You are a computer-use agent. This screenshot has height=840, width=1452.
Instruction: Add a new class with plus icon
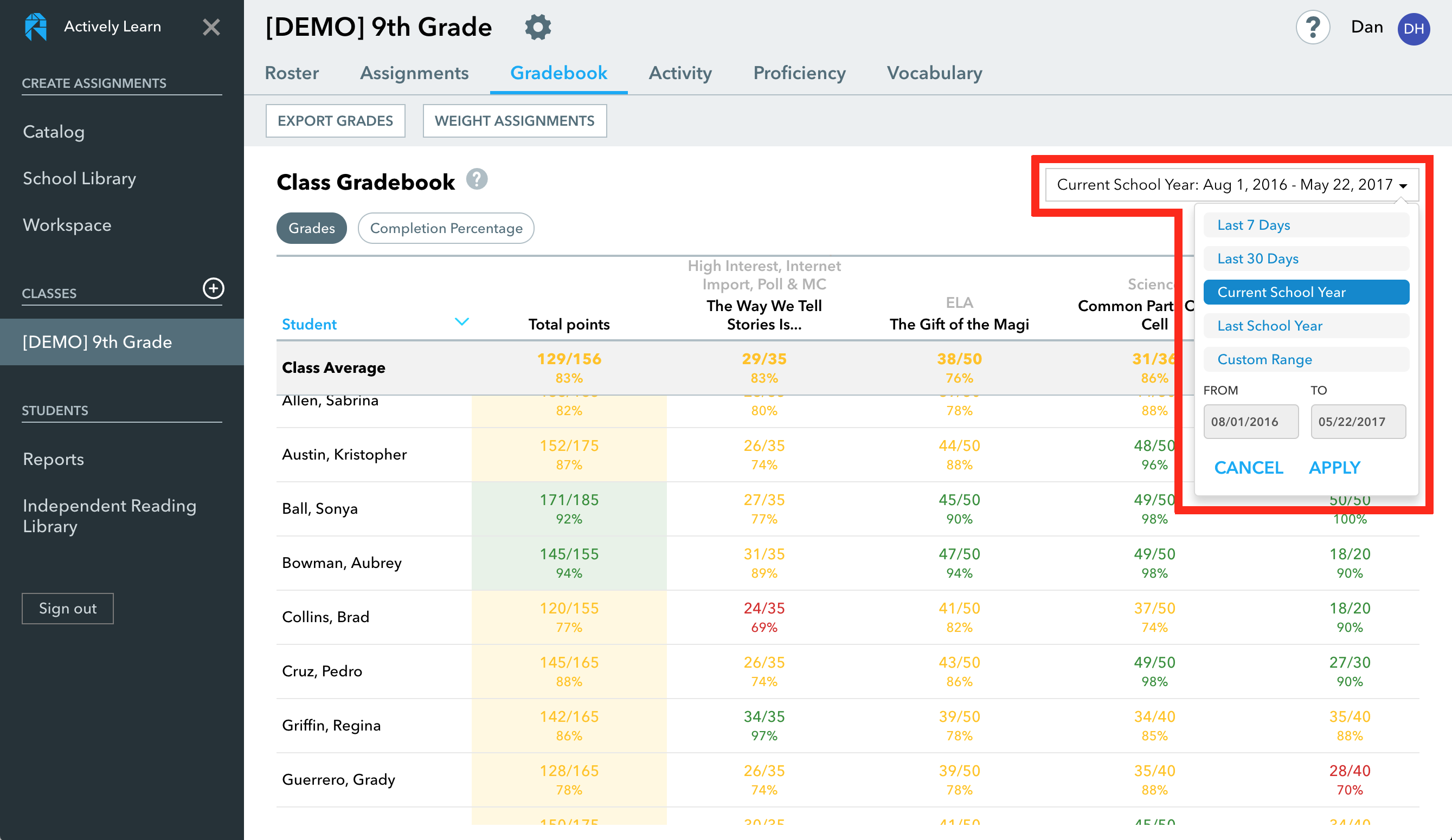pos(213,288)
